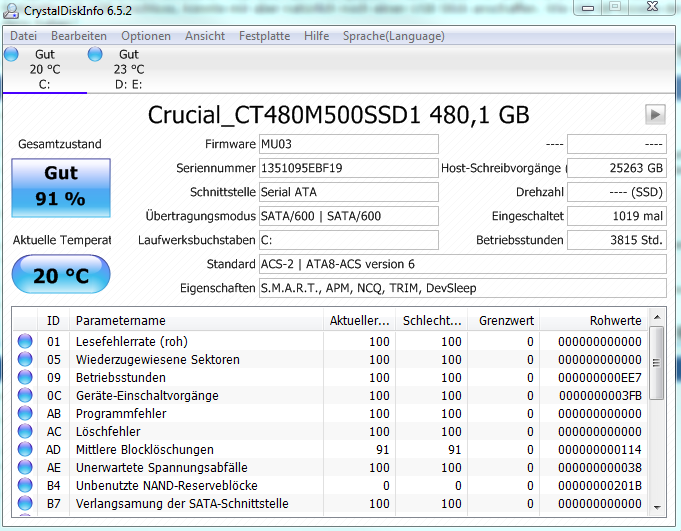The width and height of the screenshot is (681, 531).
Task: Click status icon of Programmfehler row
Action: 25,413
